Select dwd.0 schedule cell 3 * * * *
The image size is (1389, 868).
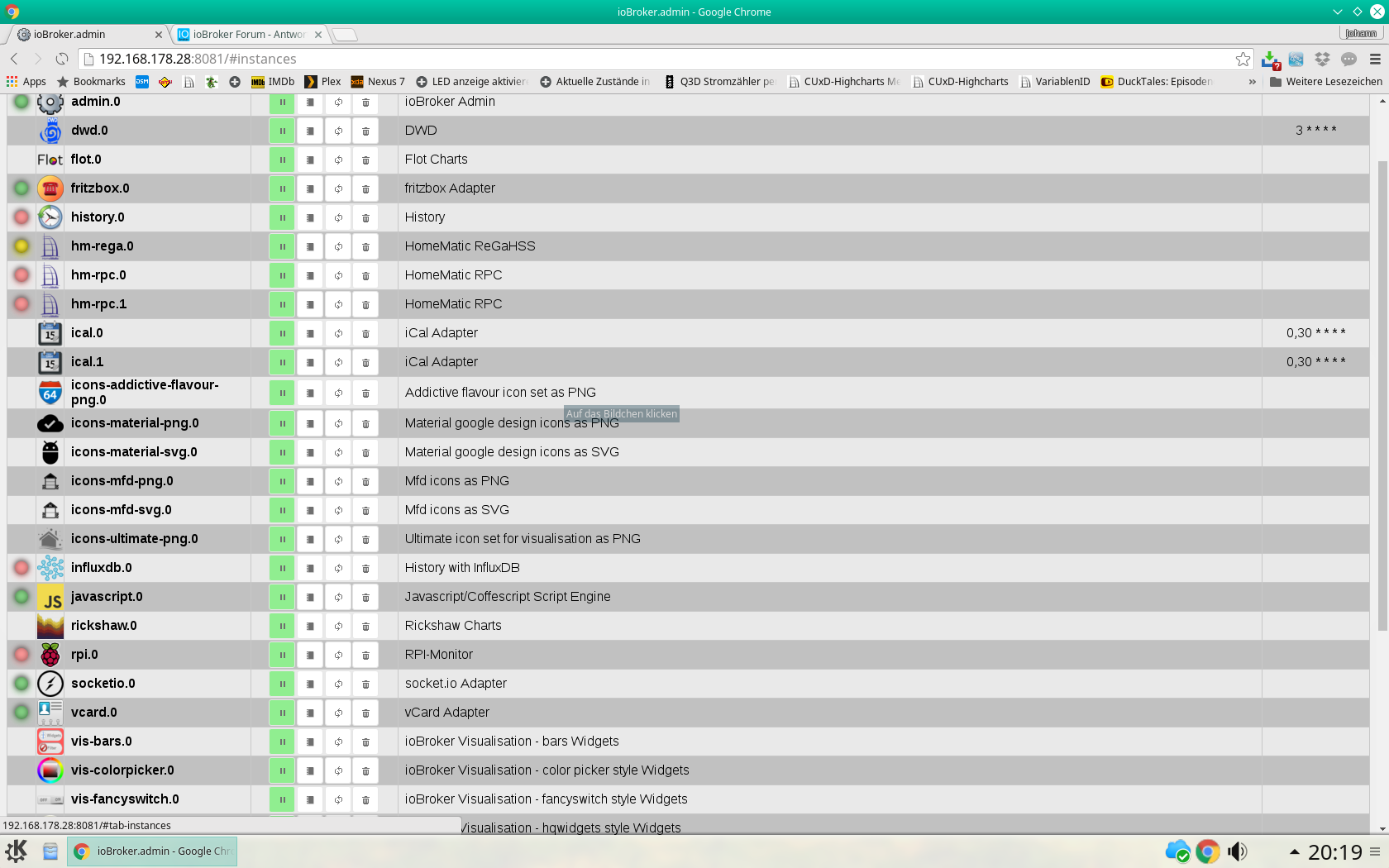[x=1315, y=131]
